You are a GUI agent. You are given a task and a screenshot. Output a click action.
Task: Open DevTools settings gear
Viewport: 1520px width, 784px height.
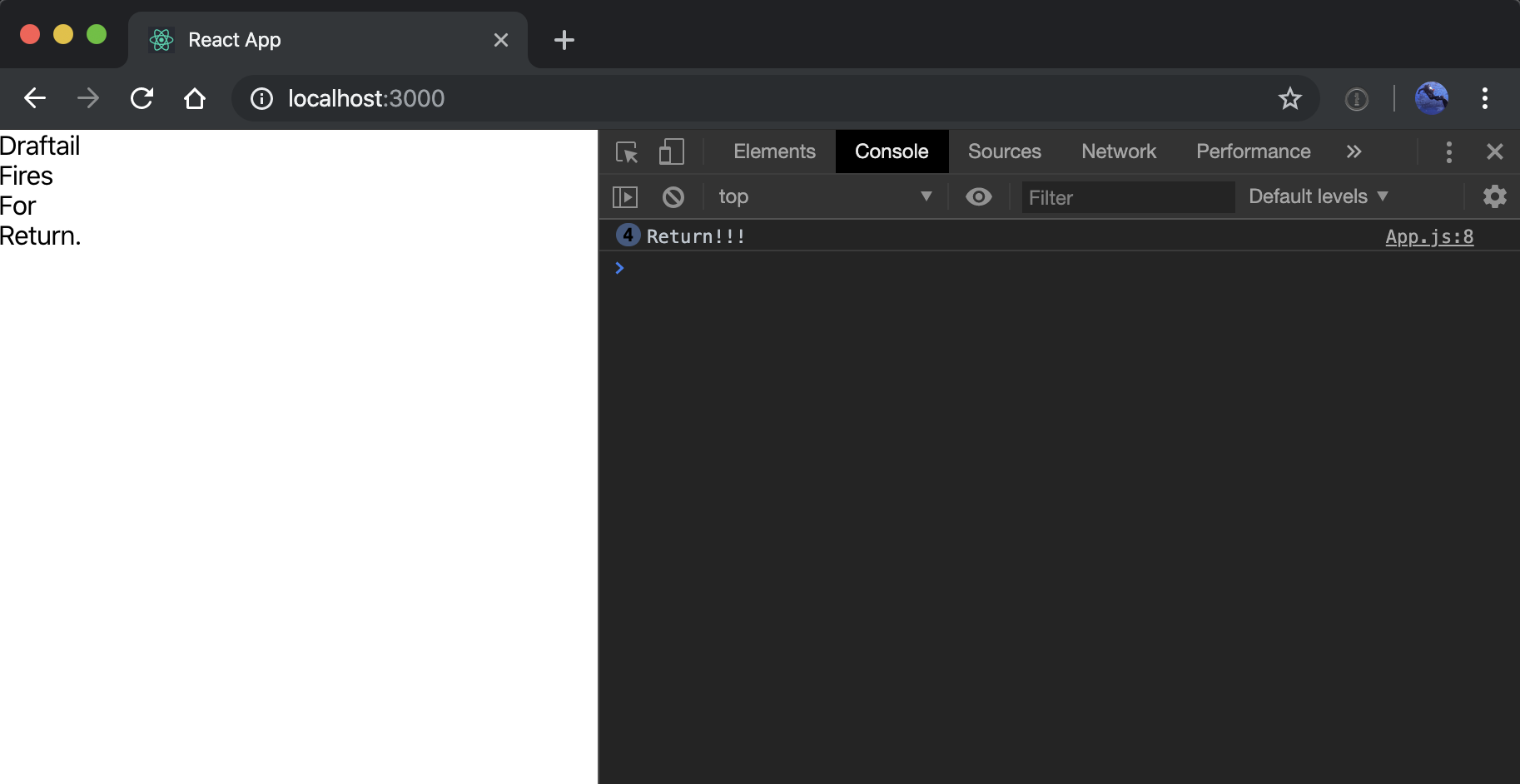pyautogui.click(x=1495, y=196)
